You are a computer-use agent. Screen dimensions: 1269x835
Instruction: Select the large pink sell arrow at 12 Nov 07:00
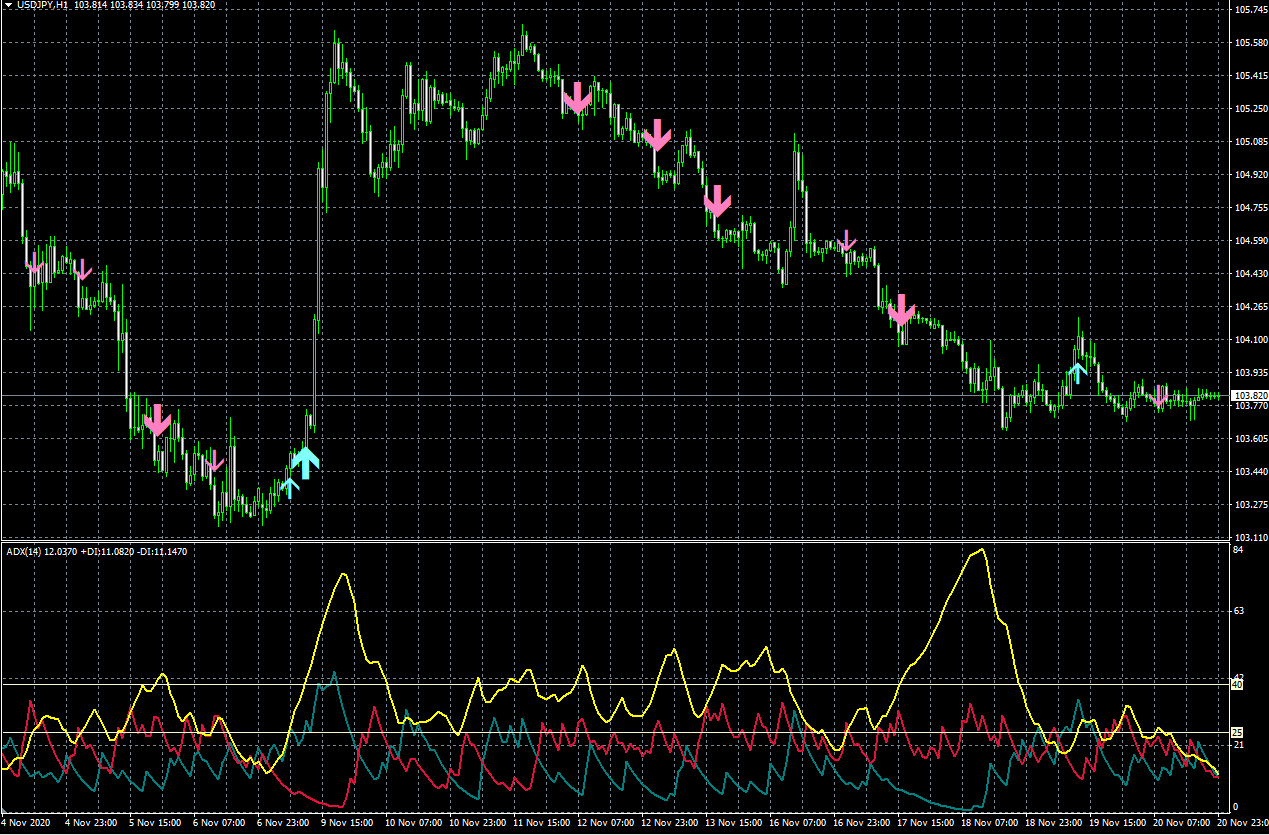click(577, 97)
